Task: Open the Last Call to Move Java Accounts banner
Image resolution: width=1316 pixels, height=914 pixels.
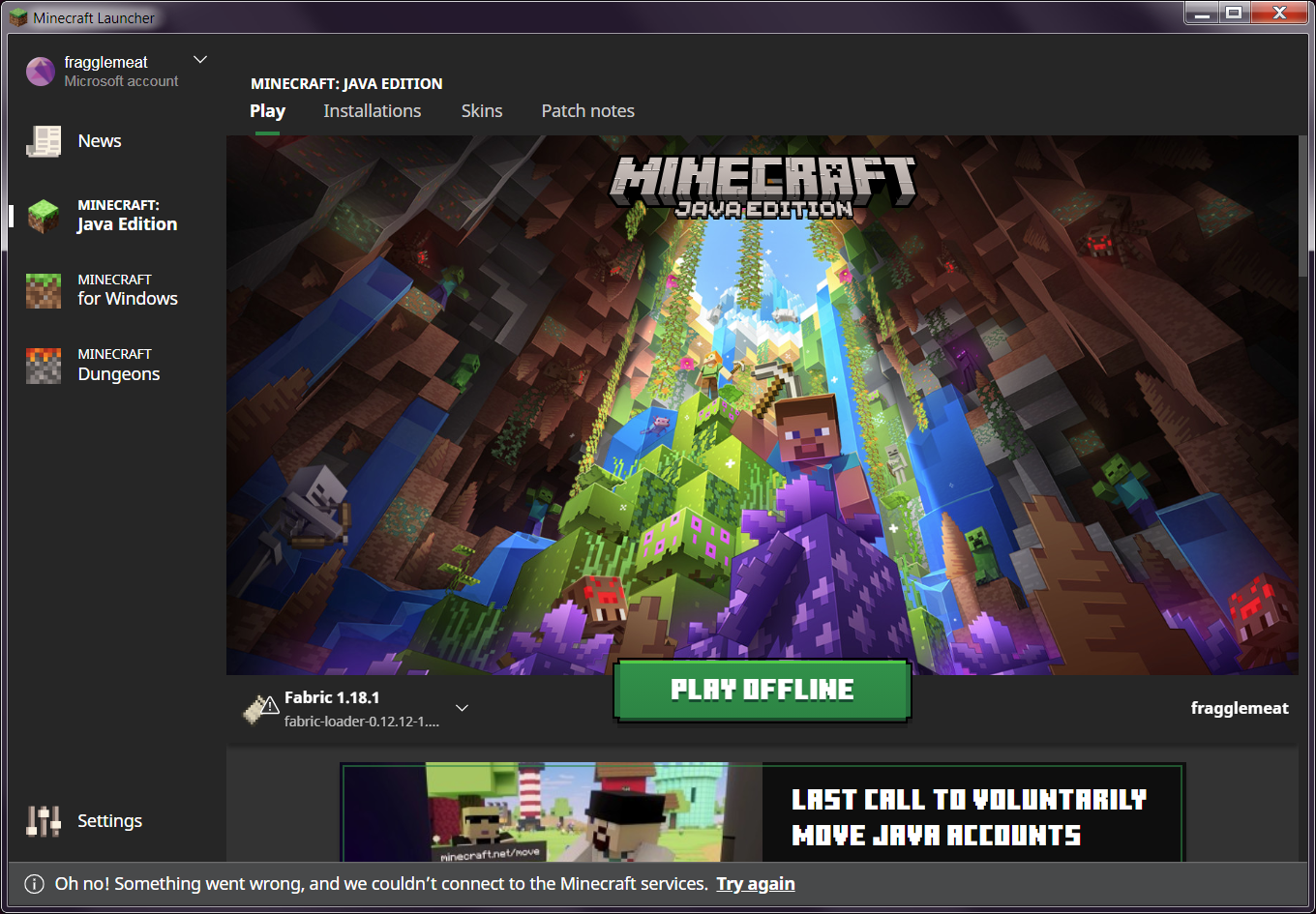Action: pyautogui.click(x=763, y=811)
